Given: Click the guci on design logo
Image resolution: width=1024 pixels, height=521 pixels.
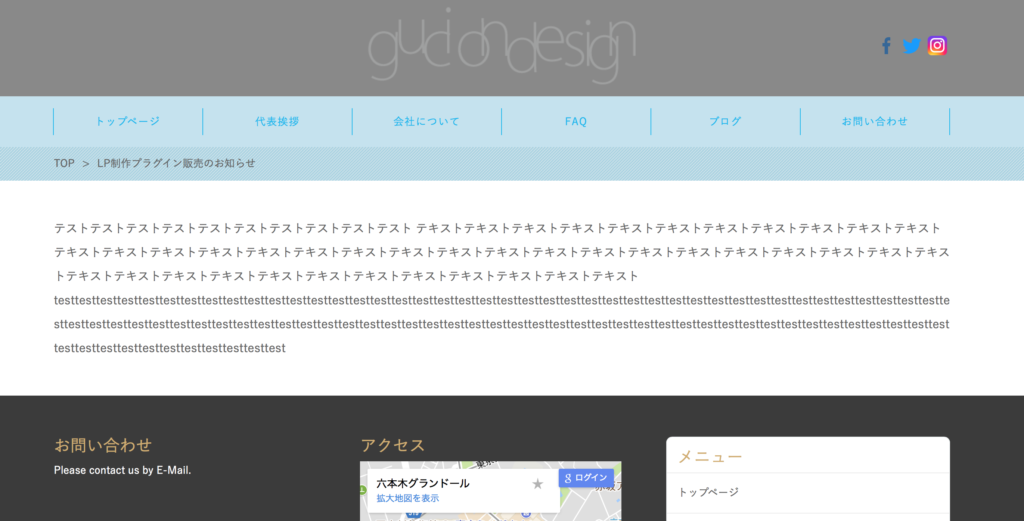Looking at the screenshot, I should [502, 49].
